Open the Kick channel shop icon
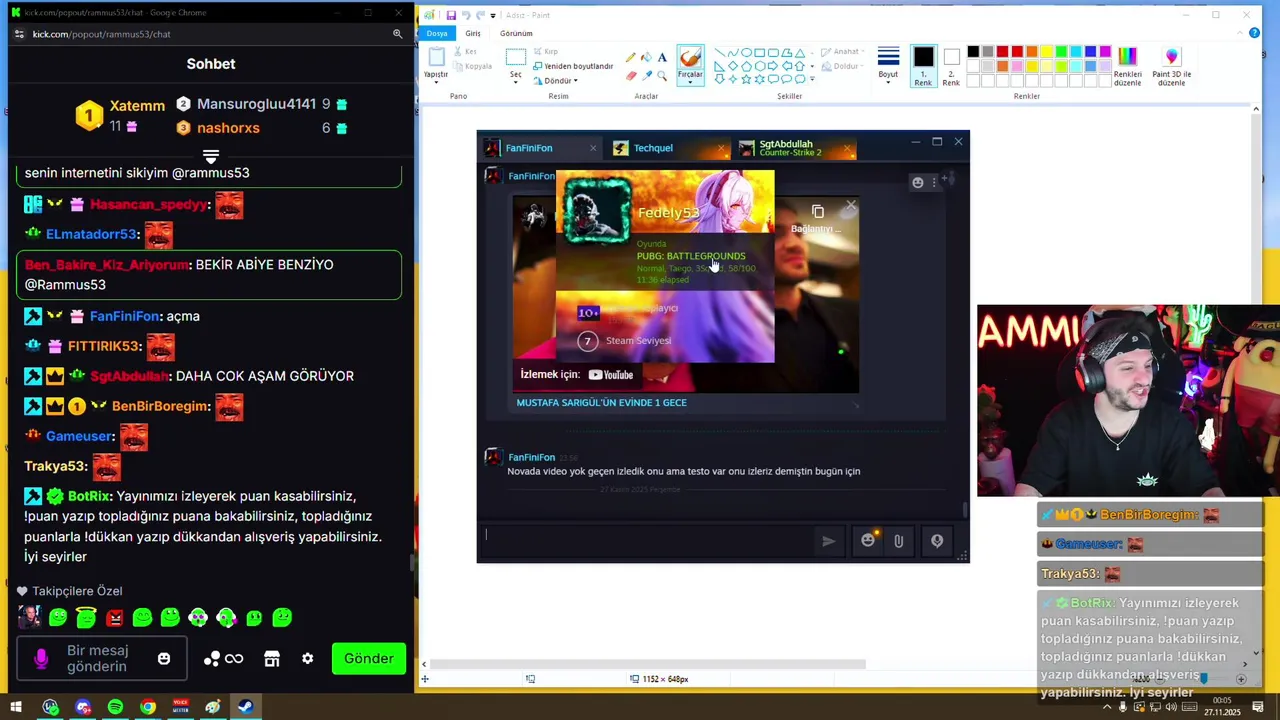 271,659
